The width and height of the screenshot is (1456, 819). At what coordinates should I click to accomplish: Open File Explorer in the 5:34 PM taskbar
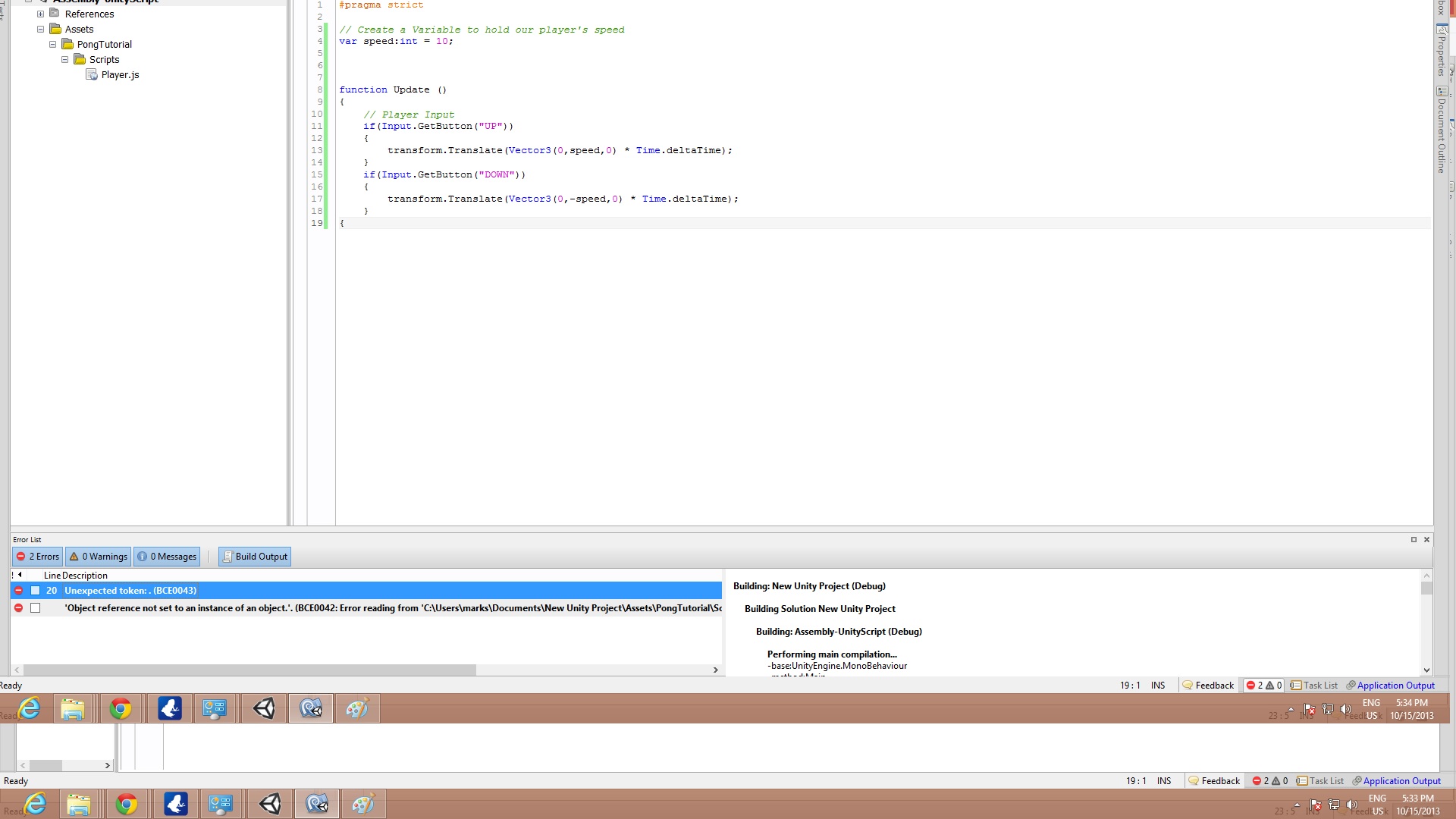pos(73,708)
